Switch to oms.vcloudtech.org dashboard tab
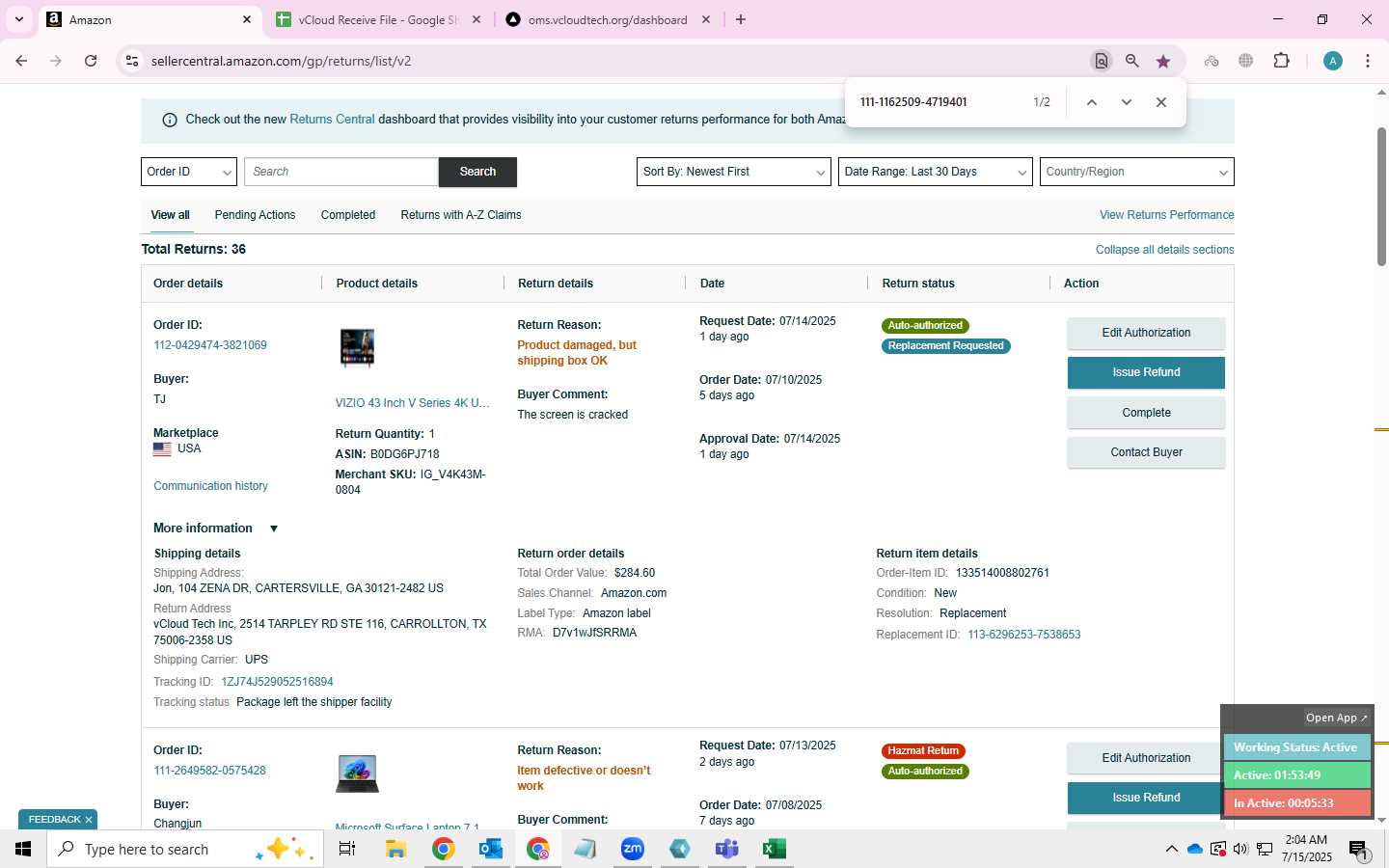Viewport: 1389px width, 868px height. pos(608,19)
